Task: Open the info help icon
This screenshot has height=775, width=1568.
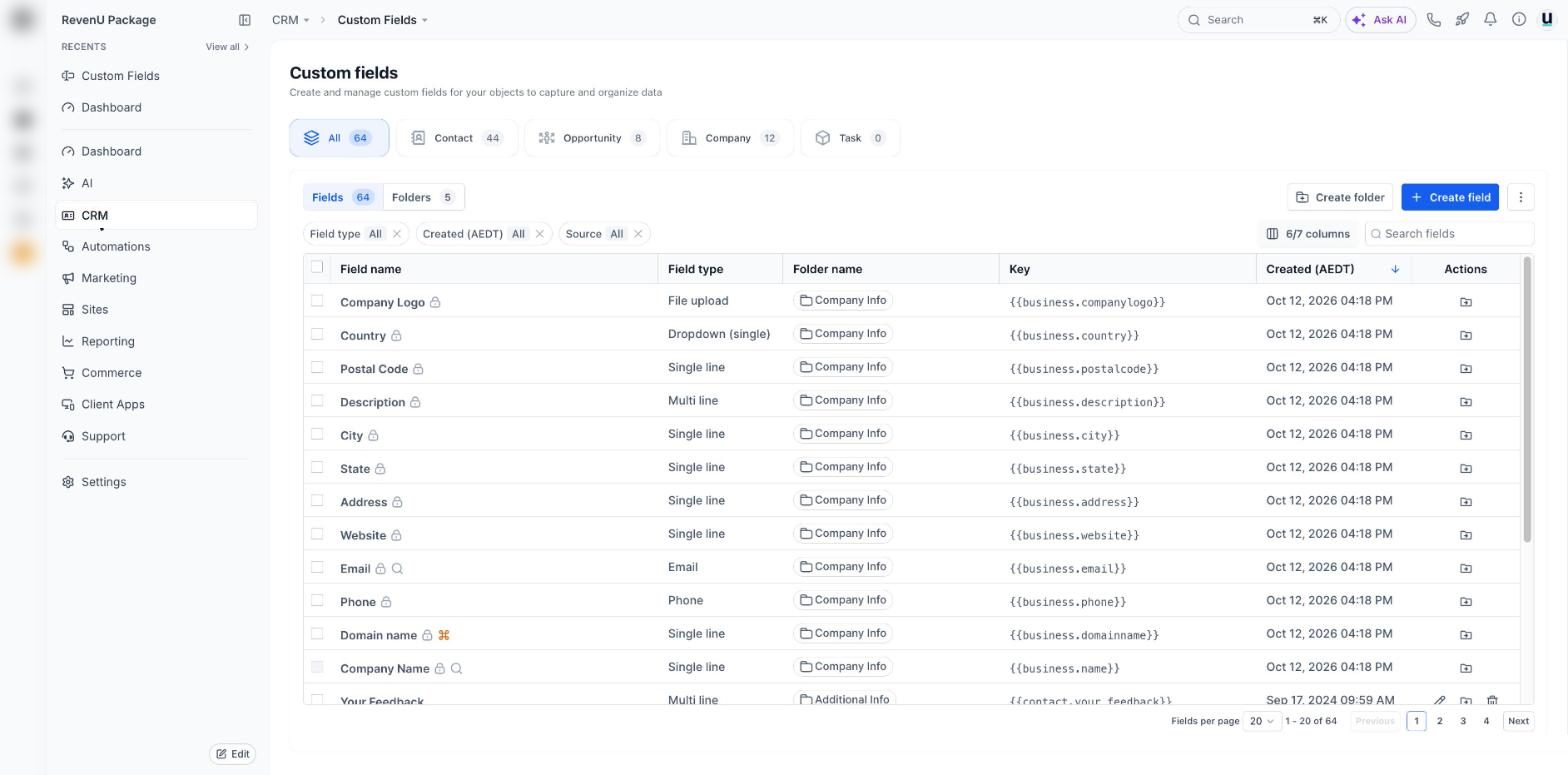Action: (1519, 20)
